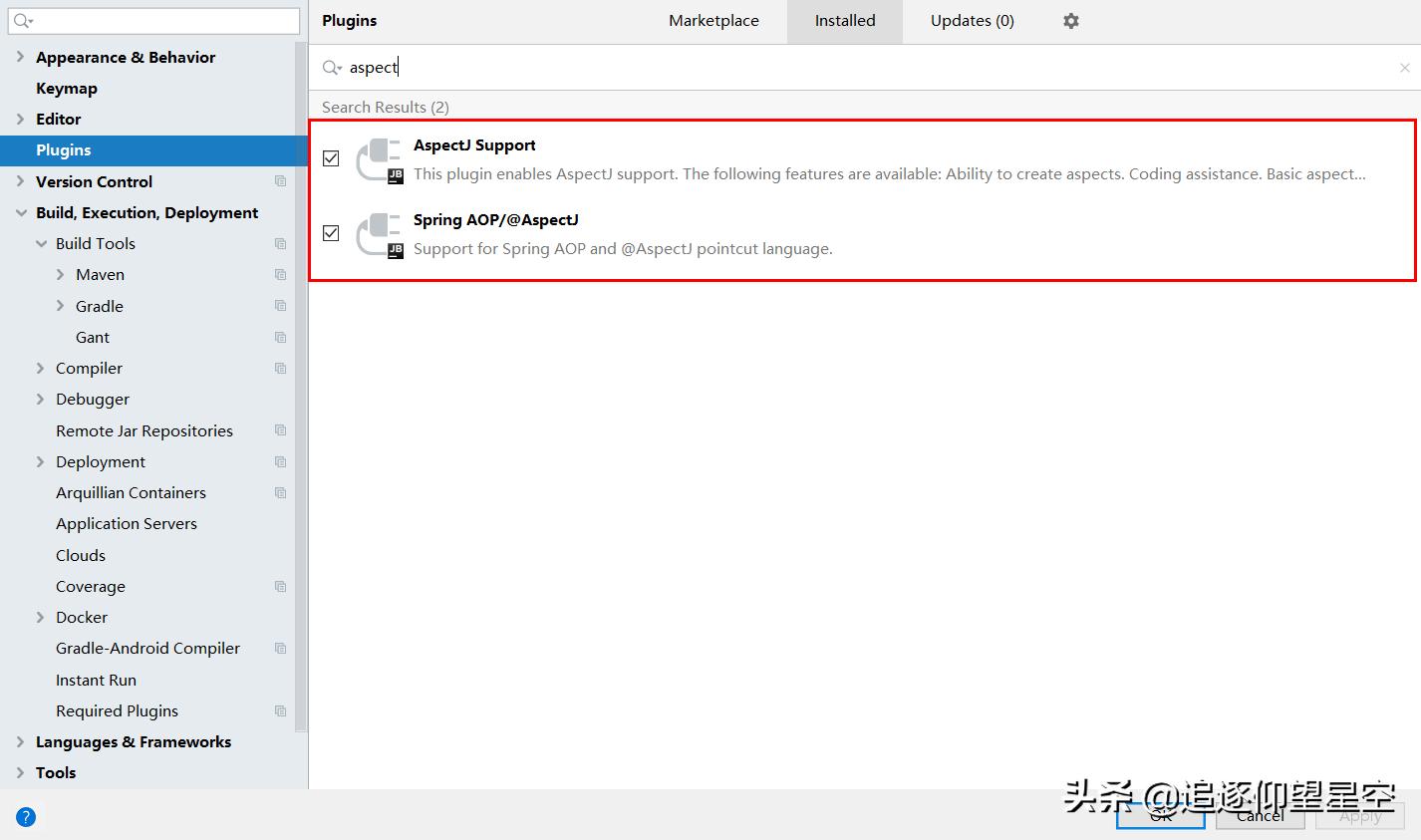Select the AspectJ Support plugin title
This screenshot has width=1421, height=840.
474,145
